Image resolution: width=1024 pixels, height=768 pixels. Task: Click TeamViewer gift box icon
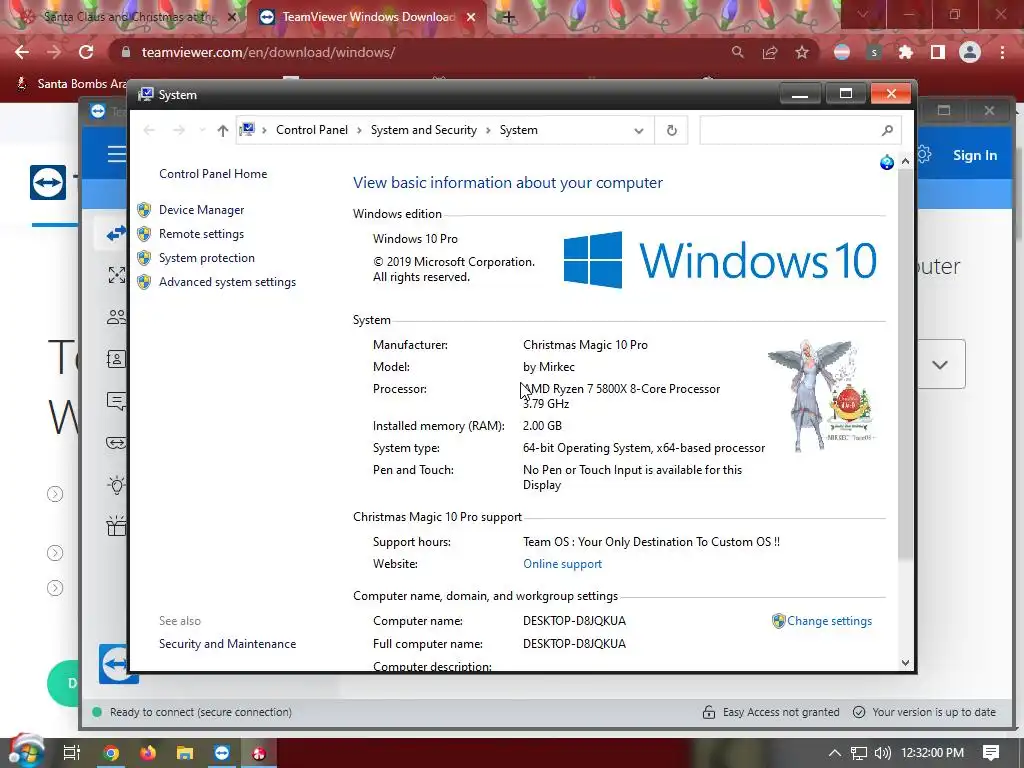116,526
